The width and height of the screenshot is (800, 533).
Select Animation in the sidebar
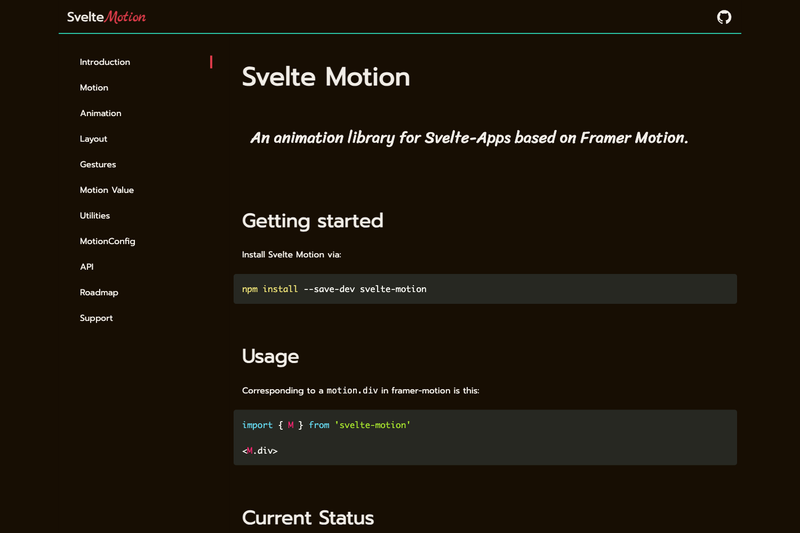coord(101,113)
